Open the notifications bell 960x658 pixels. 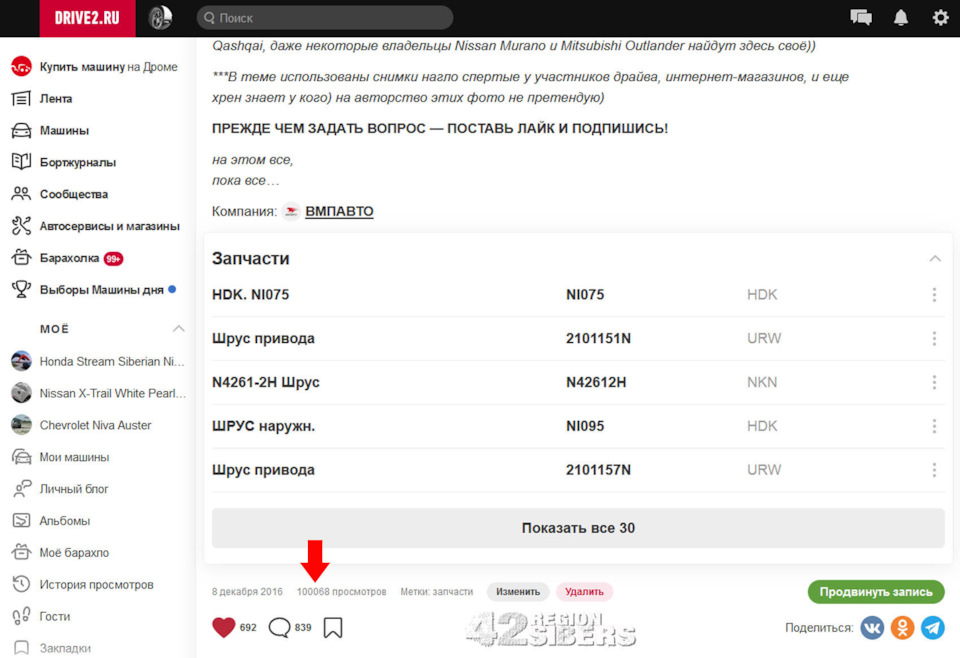901,18
